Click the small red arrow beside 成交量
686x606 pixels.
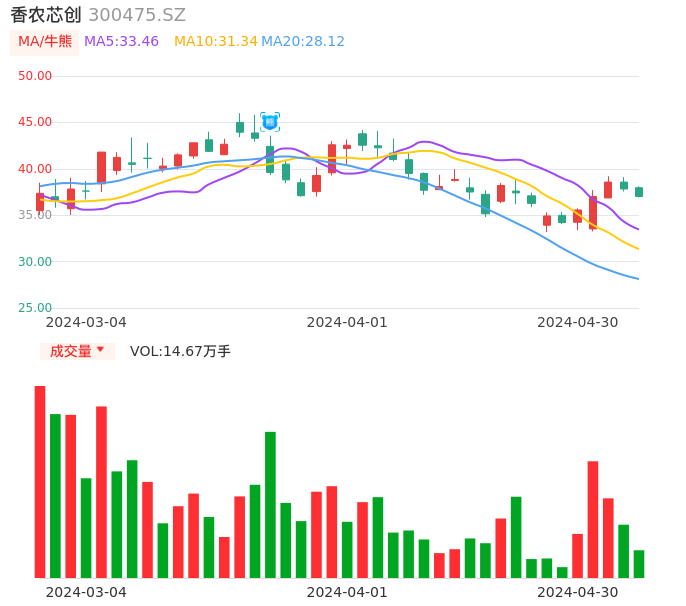(100, 350)
